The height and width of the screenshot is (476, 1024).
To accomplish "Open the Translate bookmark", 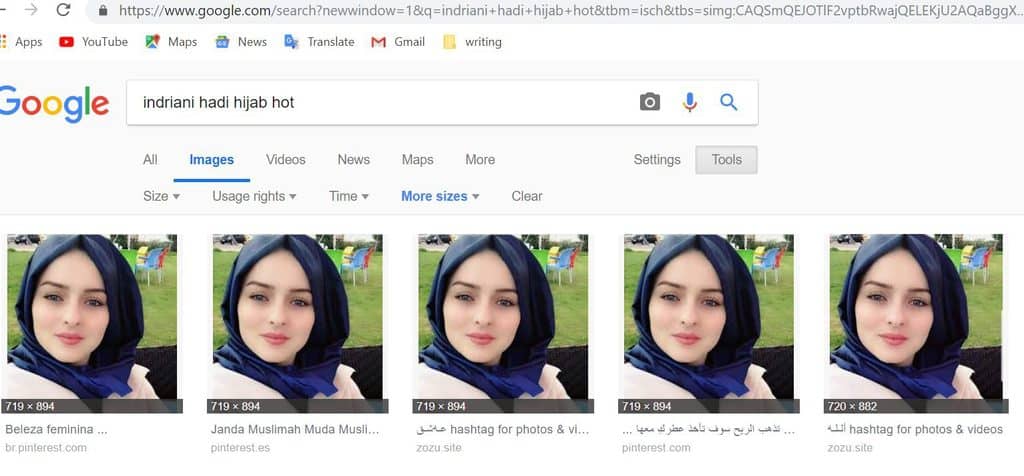I will [319, 42].
